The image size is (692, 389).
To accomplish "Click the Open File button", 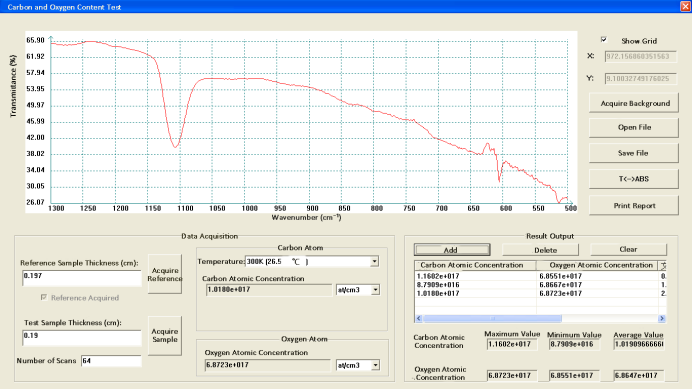I will click(634, 127).
